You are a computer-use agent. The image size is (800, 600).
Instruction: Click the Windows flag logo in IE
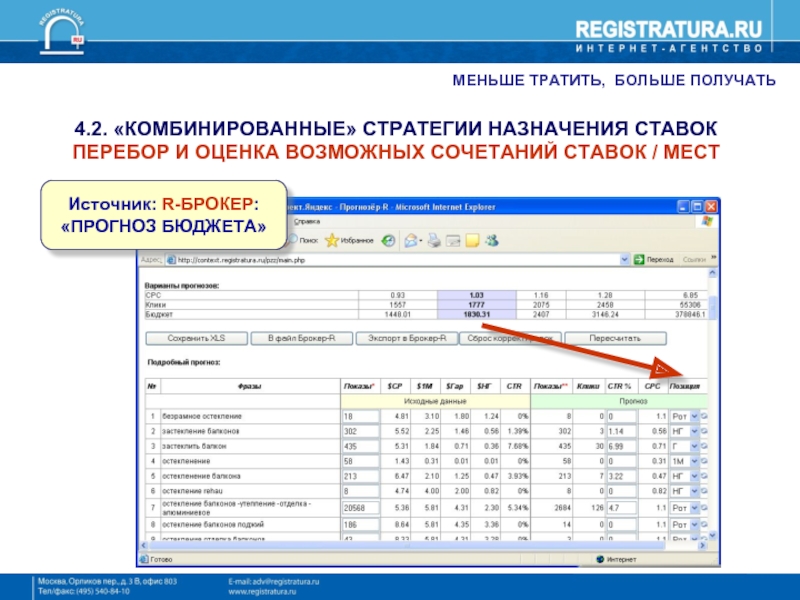pos(707,221)
